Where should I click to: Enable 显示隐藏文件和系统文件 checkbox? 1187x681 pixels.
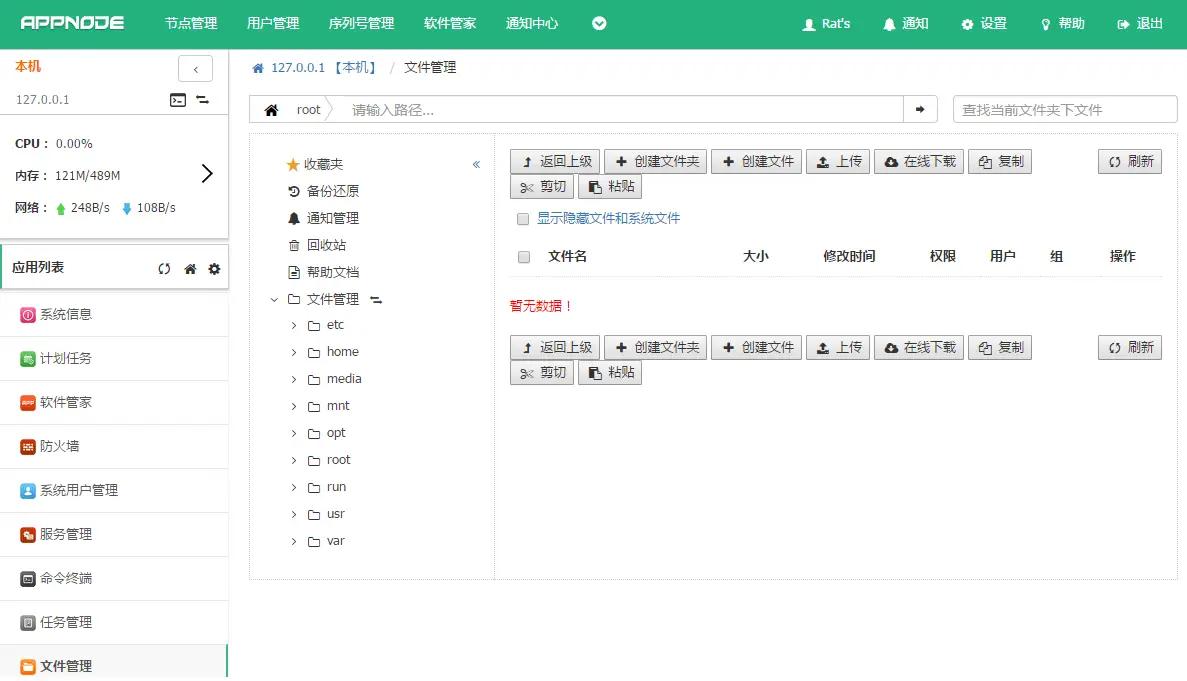click(x=522, y=219)
